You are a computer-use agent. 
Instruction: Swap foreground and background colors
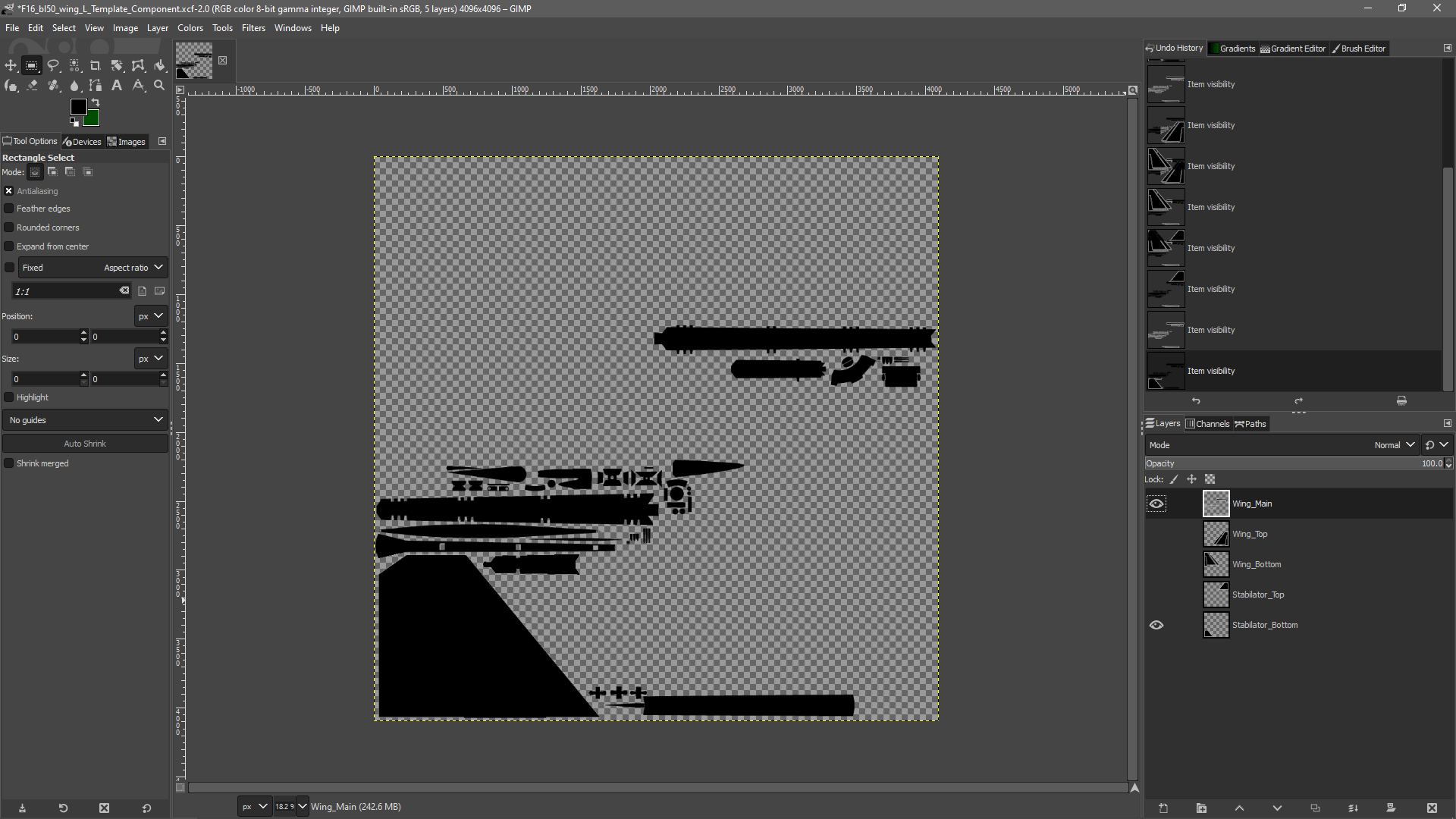tap(96, 102)
